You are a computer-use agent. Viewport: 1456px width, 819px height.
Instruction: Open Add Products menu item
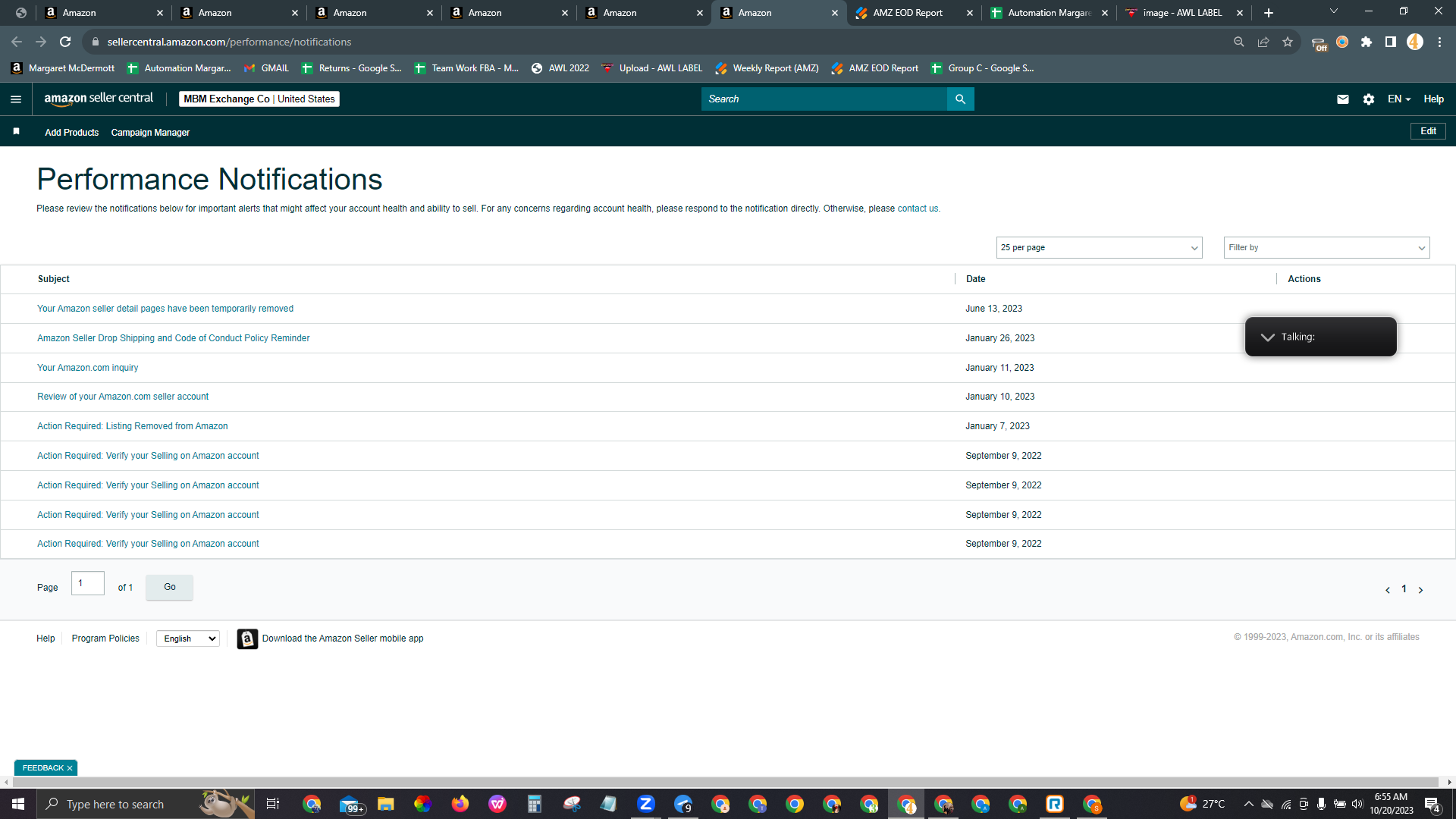click(71, 133)
